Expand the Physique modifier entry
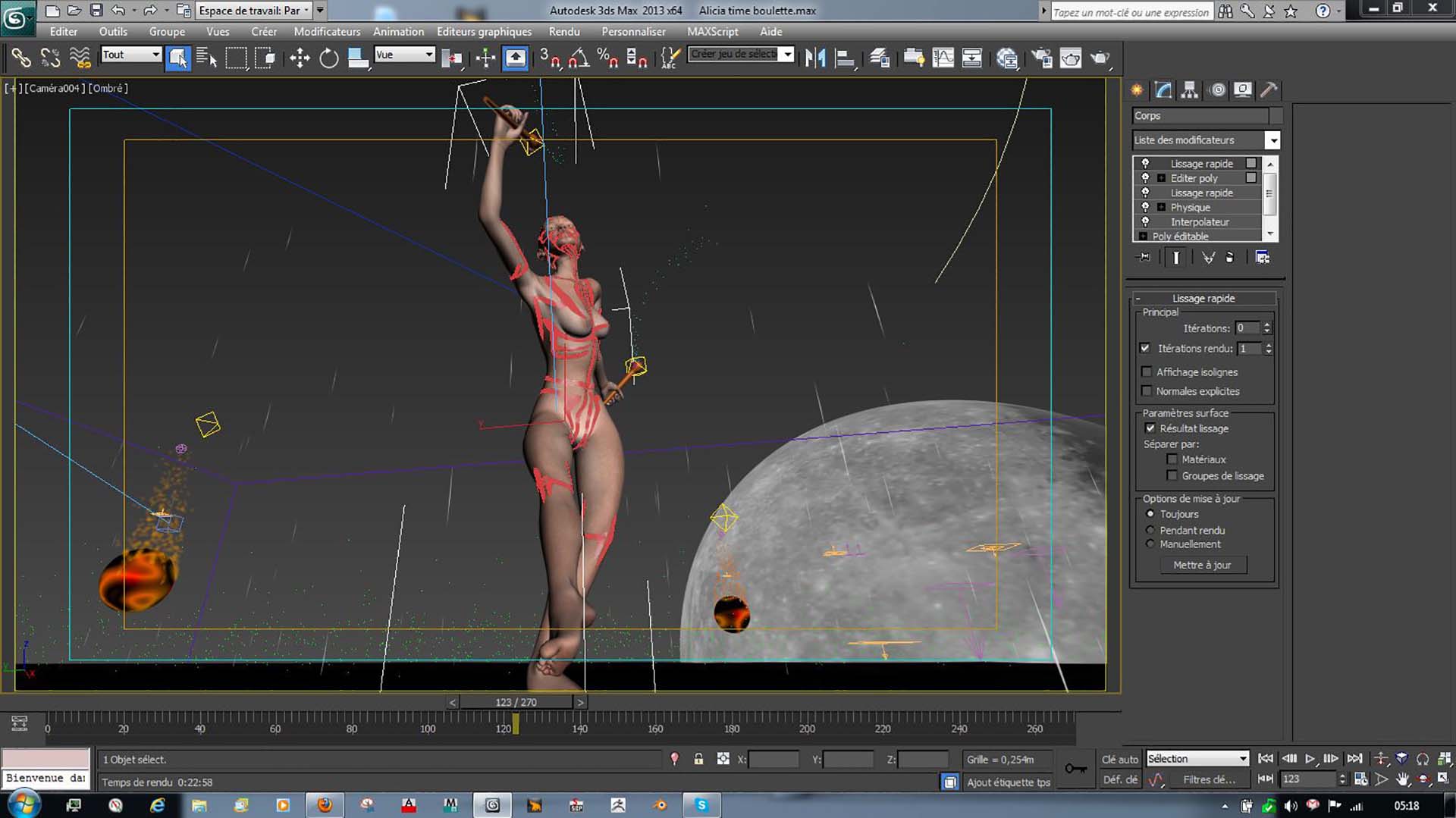This screenshot has height=818, width=1456. (1161, 207)
